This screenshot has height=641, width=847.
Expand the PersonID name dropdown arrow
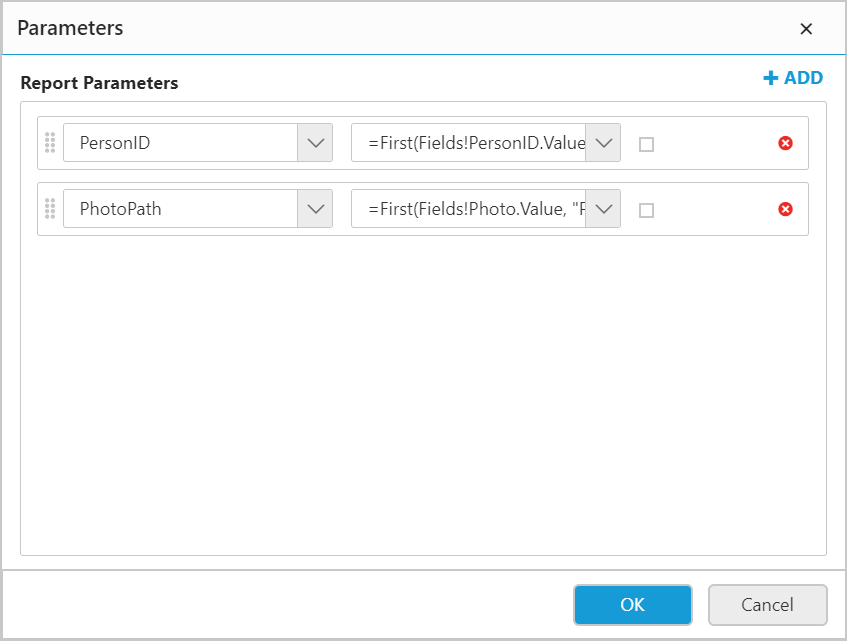click(315, 143)
